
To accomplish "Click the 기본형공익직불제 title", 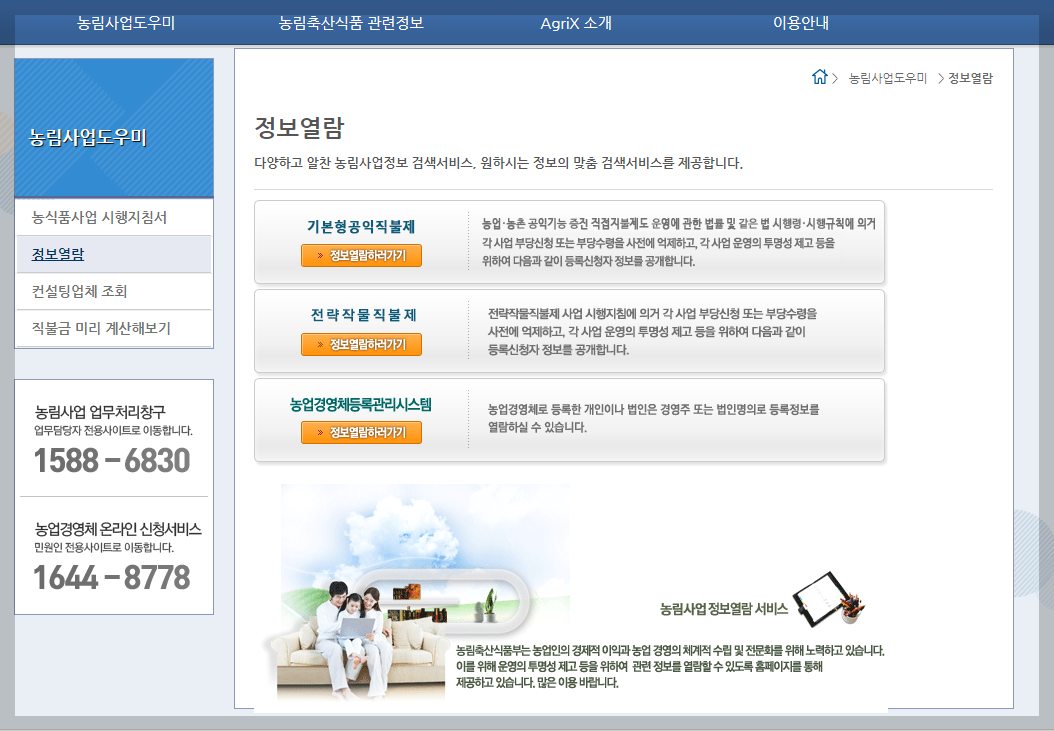I will (361, 227).
